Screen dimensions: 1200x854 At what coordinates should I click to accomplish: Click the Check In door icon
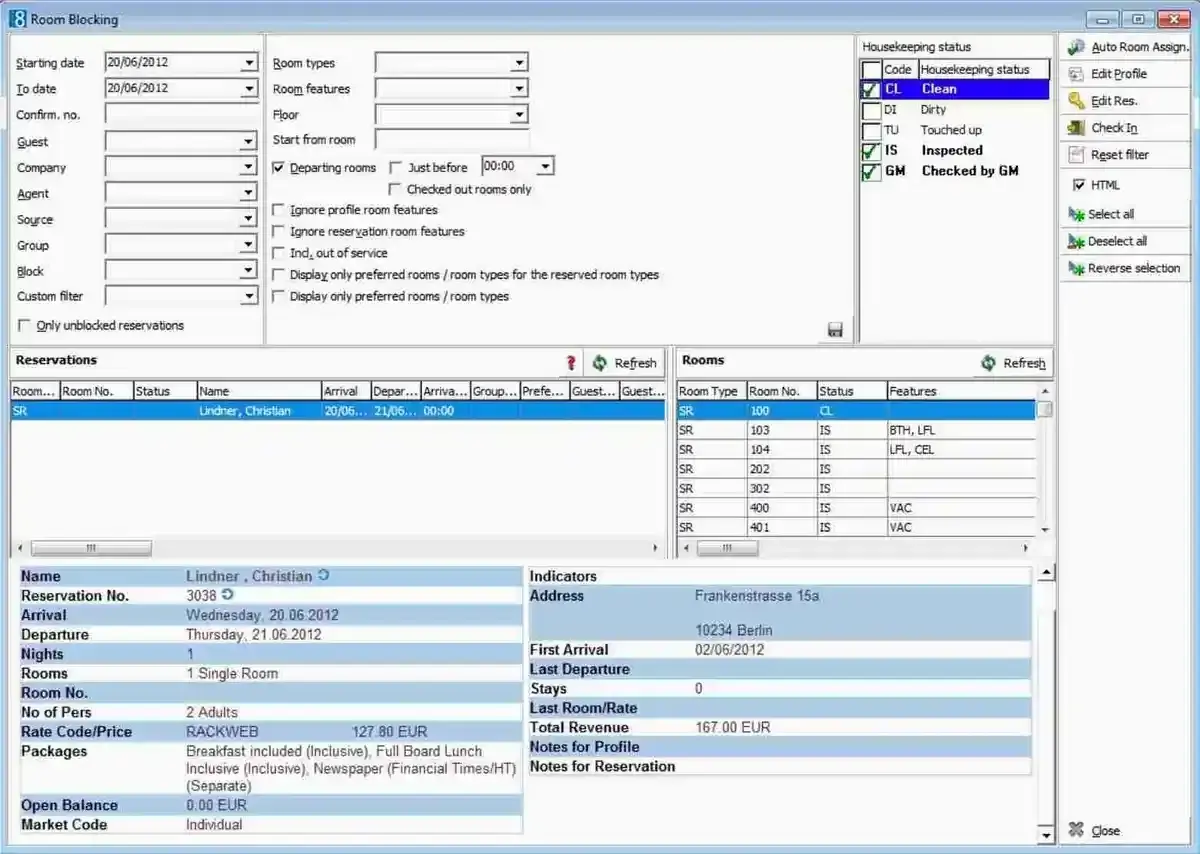[x=1076, y=128]
